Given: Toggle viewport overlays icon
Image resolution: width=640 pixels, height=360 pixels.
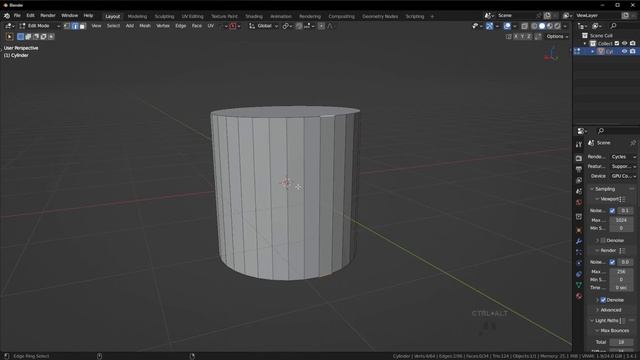Looking at the screenshot, I should click(507, 26).
